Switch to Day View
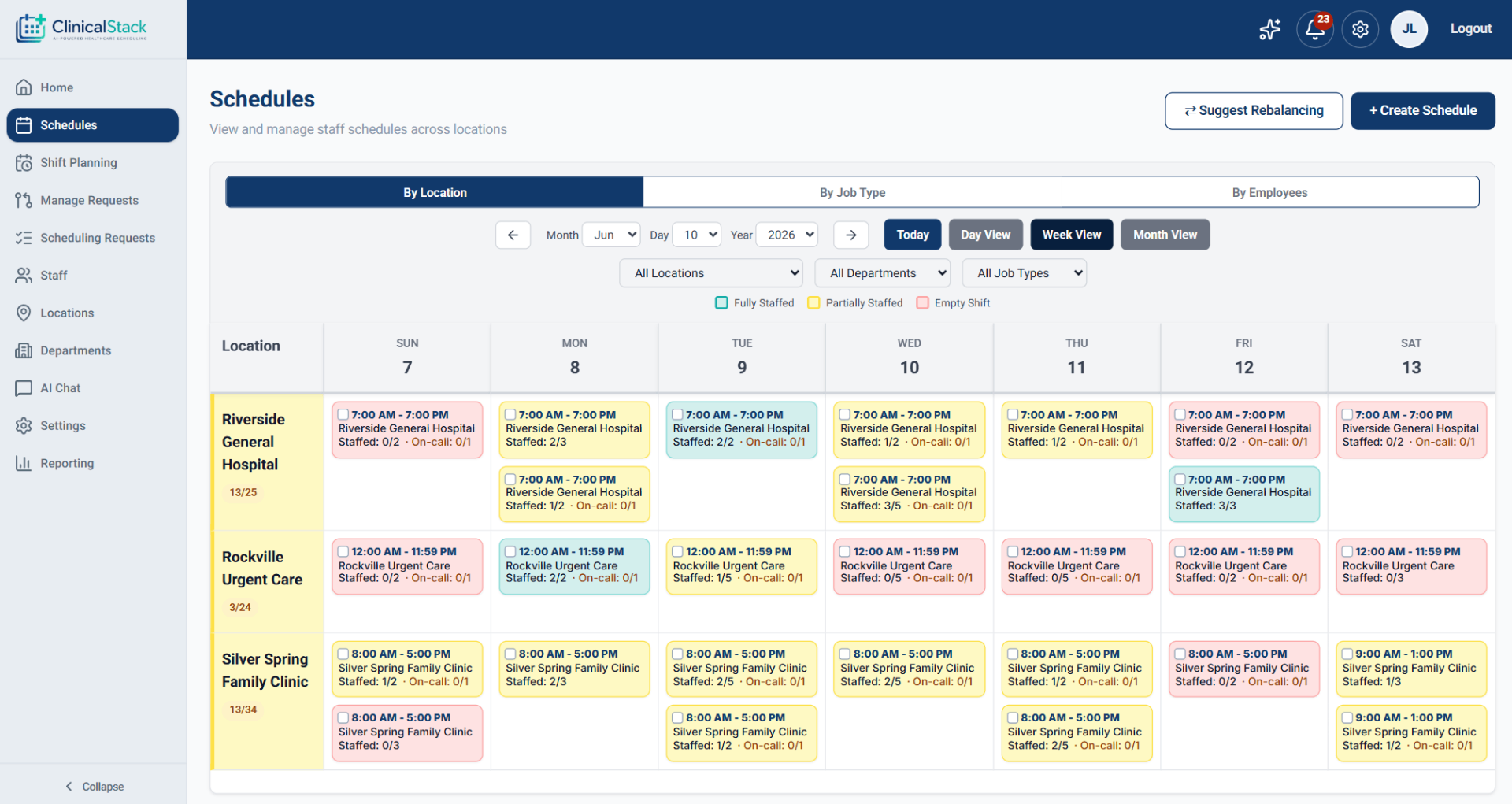Image resolution: width=1512 pixels, height=804 pixels. (985, 235)
